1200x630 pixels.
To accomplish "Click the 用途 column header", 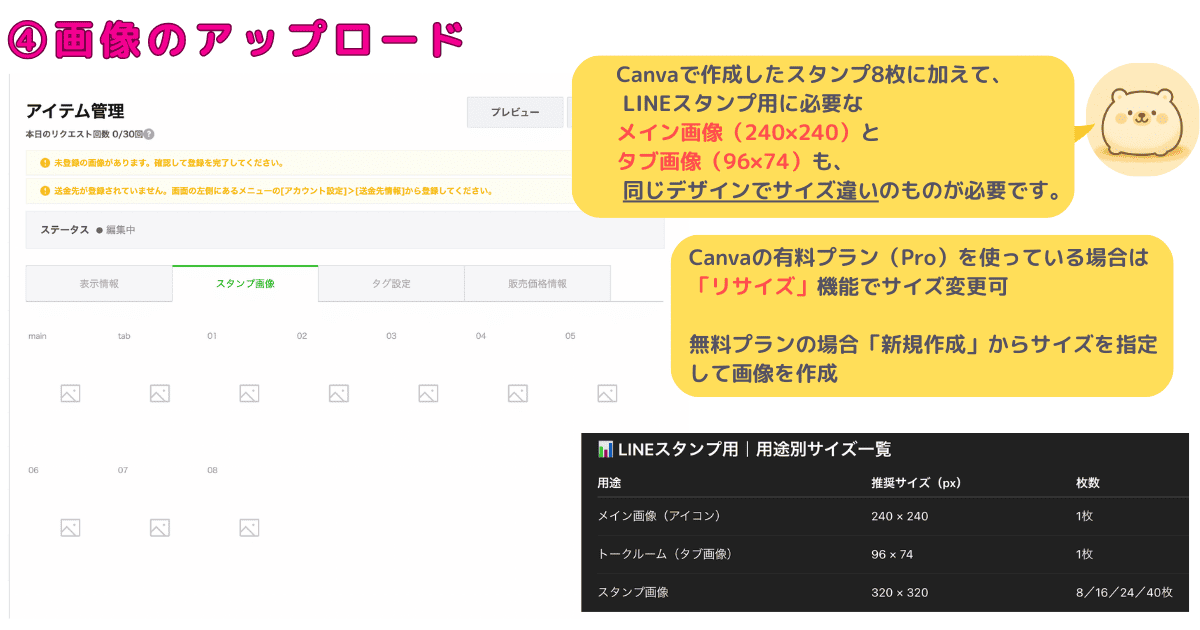I will click(x=609, y=483).
